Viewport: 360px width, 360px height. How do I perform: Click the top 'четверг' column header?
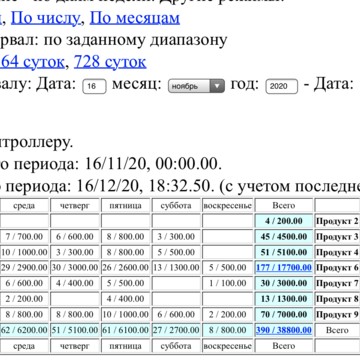click(75, 205)
